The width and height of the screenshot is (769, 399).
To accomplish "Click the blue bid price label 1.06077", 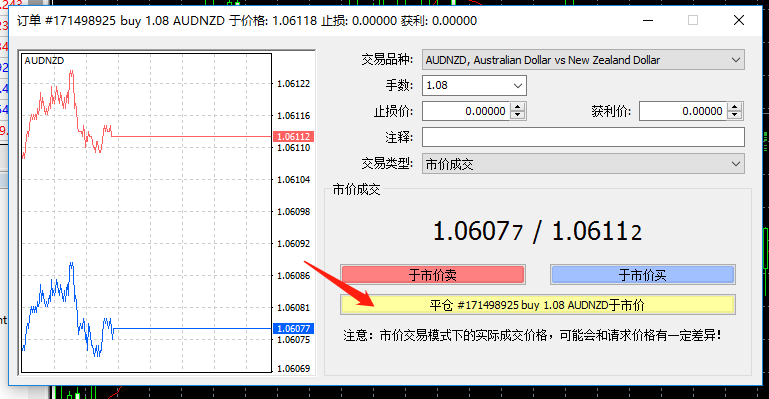I will point(293,328).
